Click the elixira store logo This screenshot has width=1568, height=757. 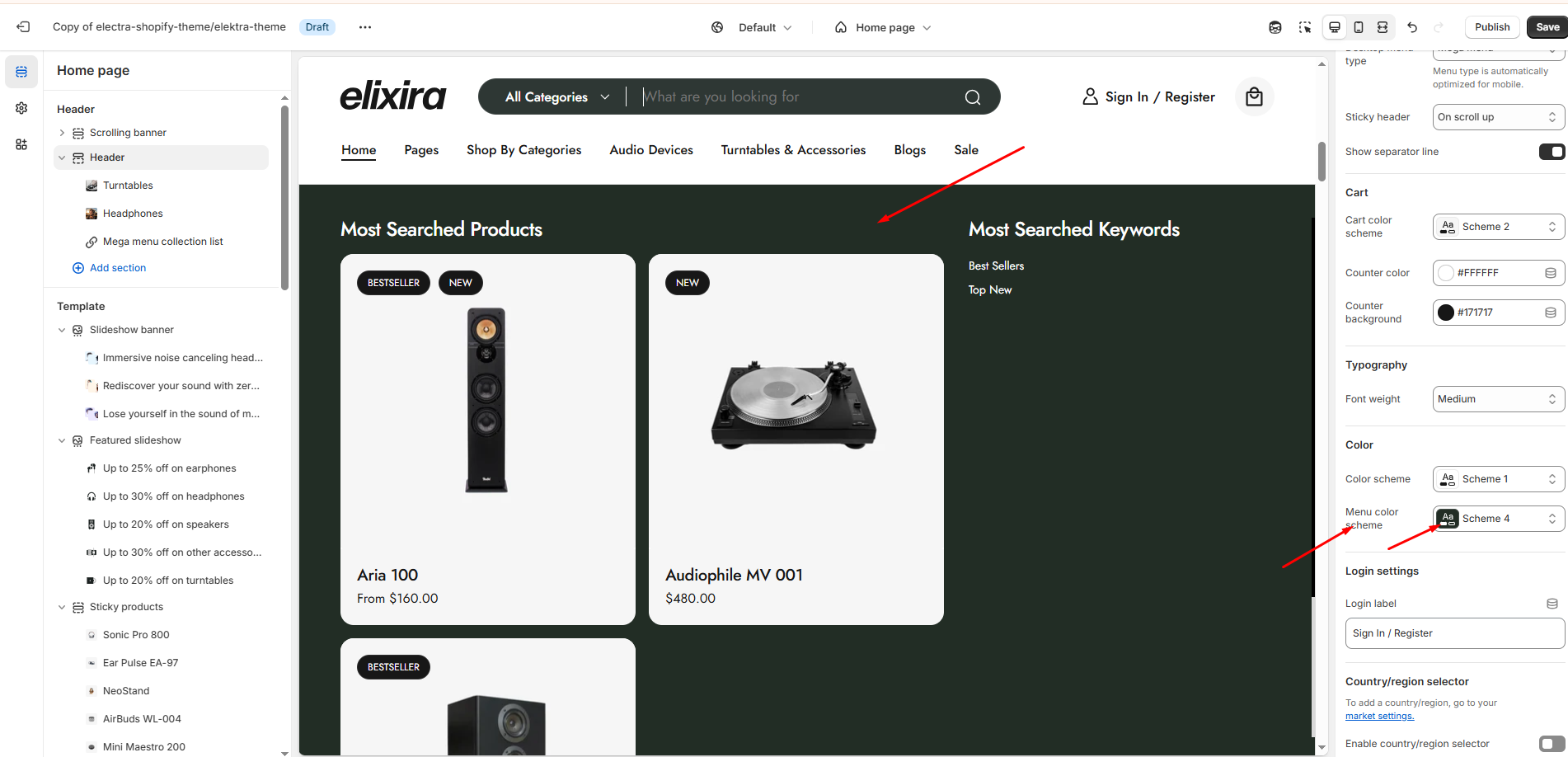coord(393,96)
